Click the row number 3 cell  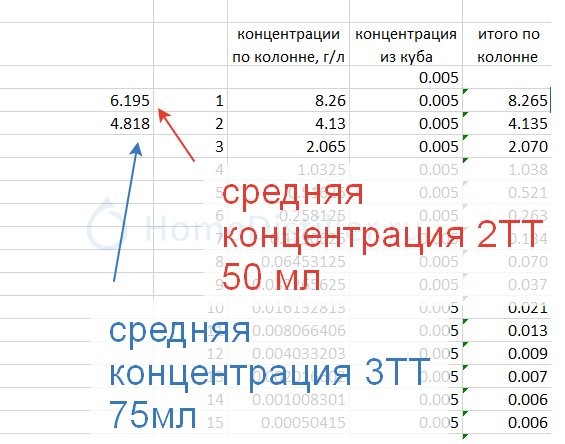pyautogui.click(x=191, y=146)
